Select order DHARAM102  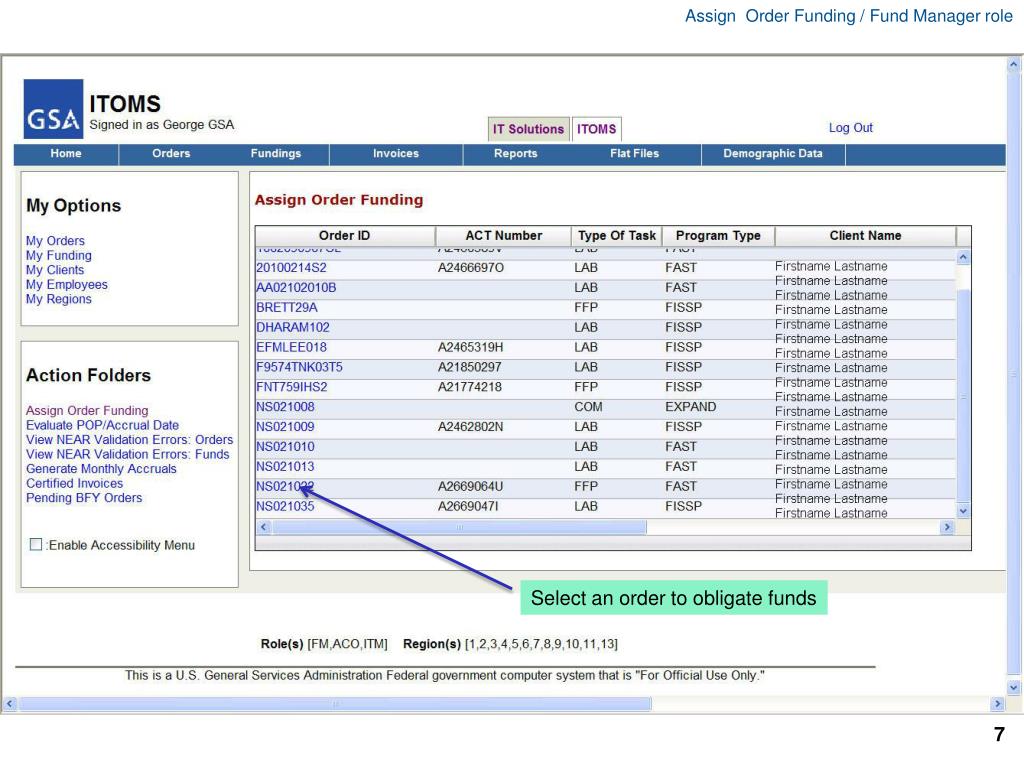293,327
